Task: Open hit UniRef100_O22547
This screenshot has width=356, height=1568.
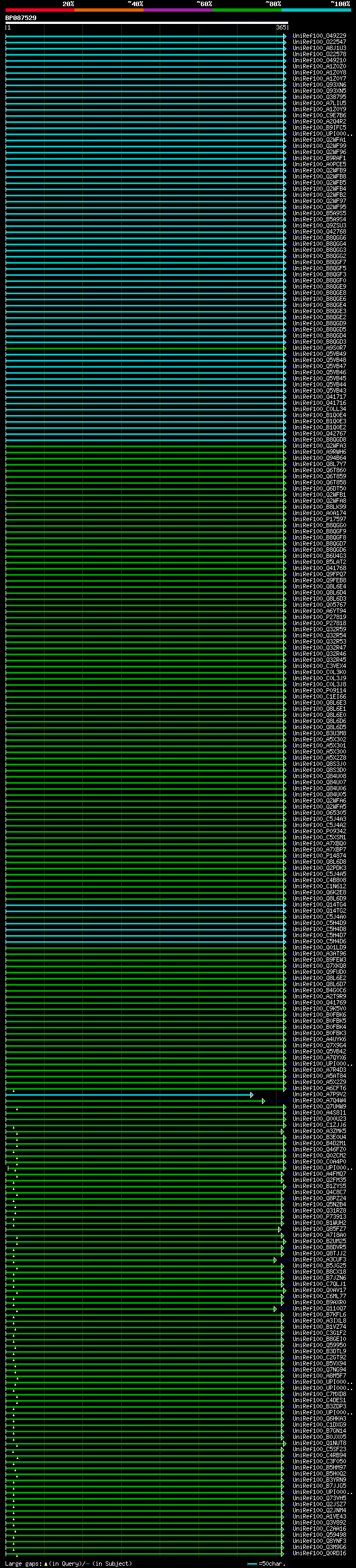Action: [x=319, y=42]
